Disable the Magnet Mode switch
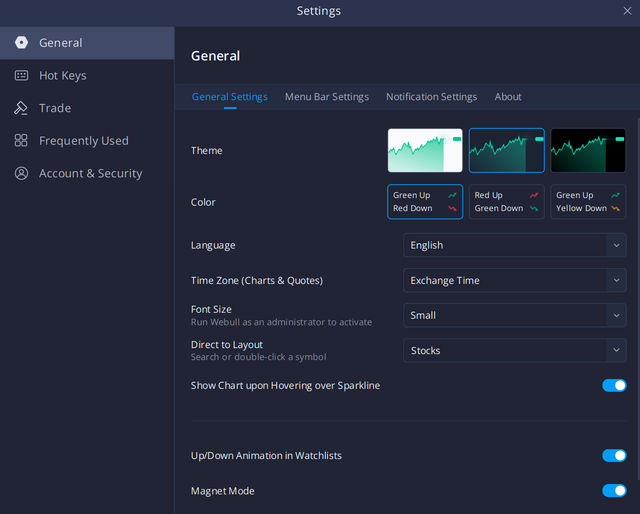Image resolution: width=640 pixels, height=514 pixels. tap(614, 491)
